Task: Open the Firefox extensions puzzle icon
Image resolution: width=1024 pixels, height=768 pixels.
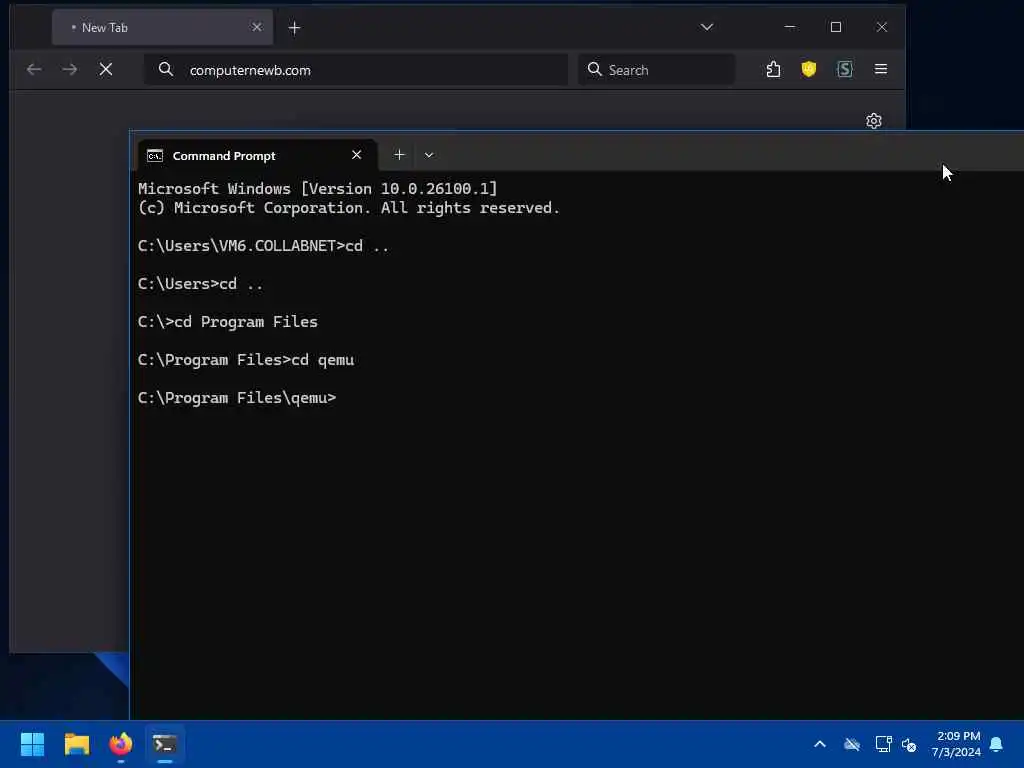Action: [x=773, y=69]
